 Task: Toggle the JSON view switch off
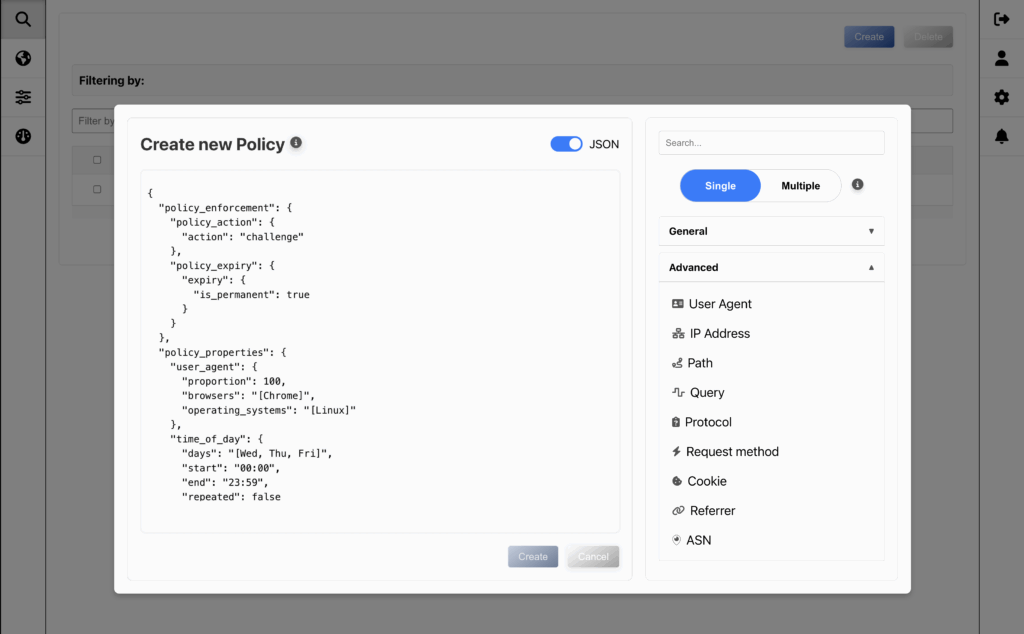(x=566, y=144)
